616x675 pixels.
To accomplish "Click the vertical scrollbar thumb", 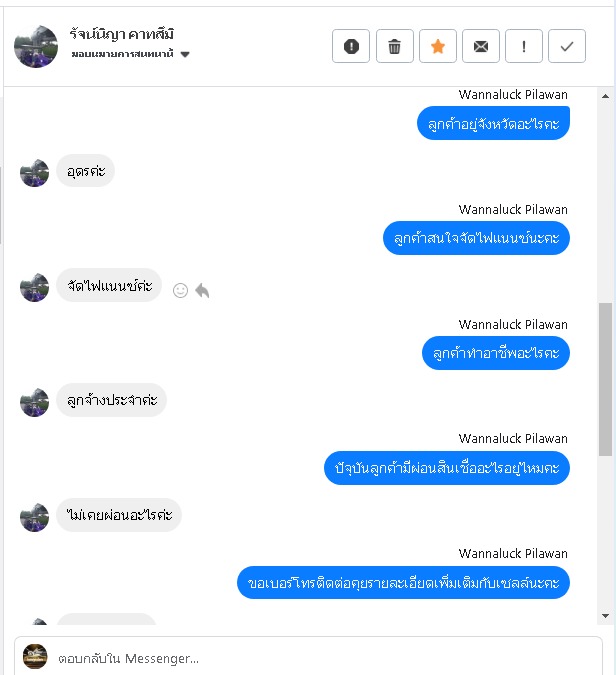I will click(605, 379).
